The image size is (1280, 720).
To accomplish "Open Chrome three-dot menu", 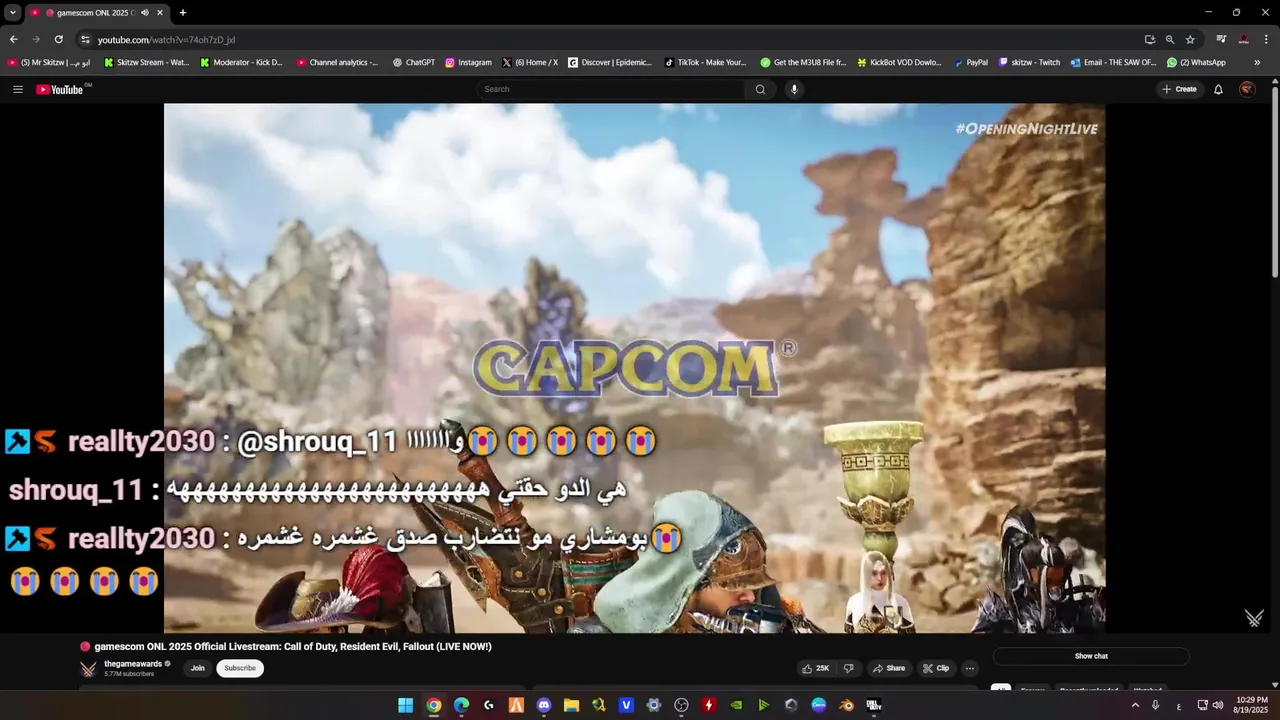I will tap(1265, 39).
